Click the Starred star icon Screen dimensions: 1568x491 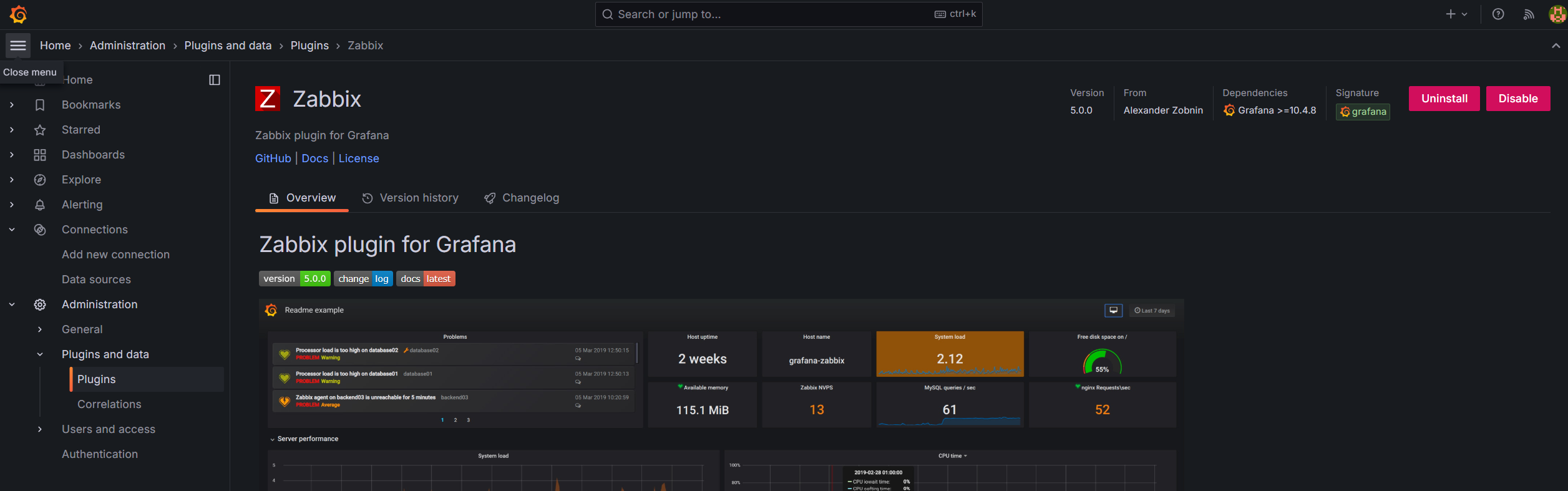point(40,130)
